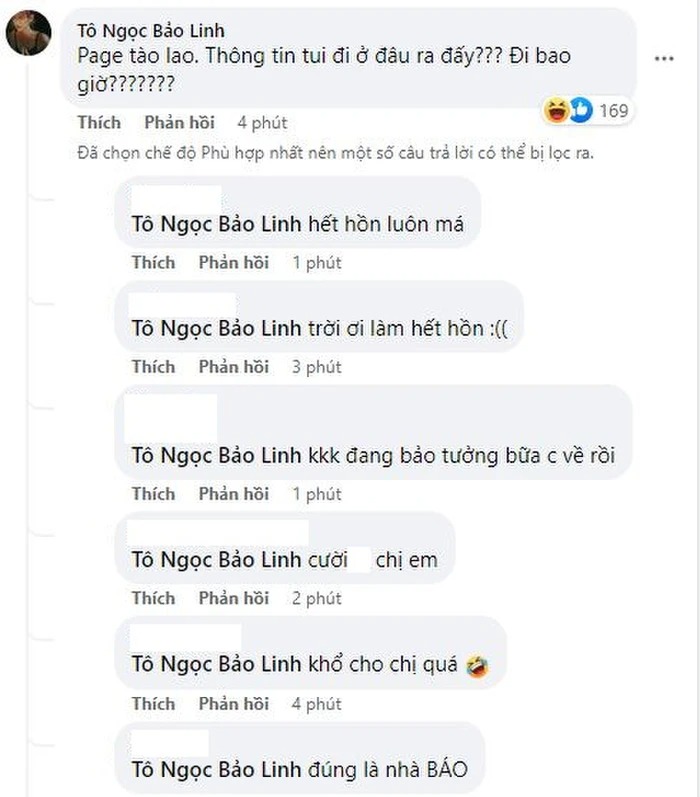Like the "trời ơi làm hết hồn" reply
The width and height of the screenshot is (700, 797).
(x=153, y=367)
